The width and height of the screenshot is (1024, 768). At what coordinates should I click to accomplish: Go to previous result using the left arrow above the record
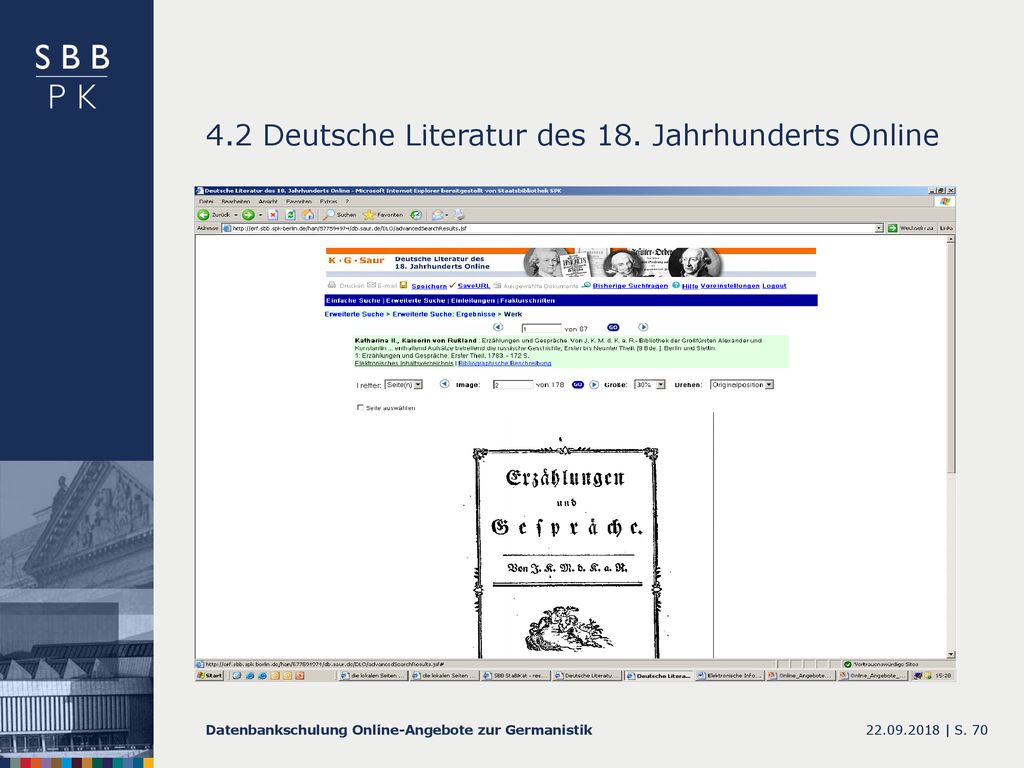pos(498,327)
